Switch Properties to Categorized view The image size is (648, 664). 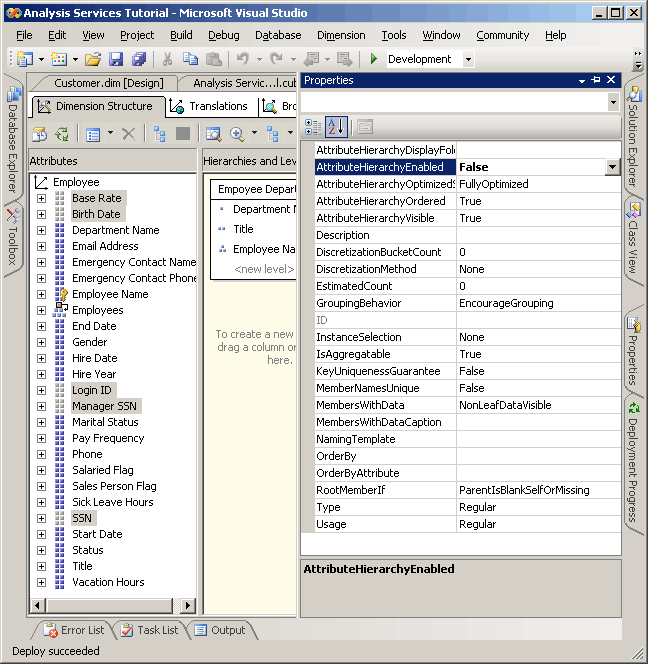[x=313, y=127]
